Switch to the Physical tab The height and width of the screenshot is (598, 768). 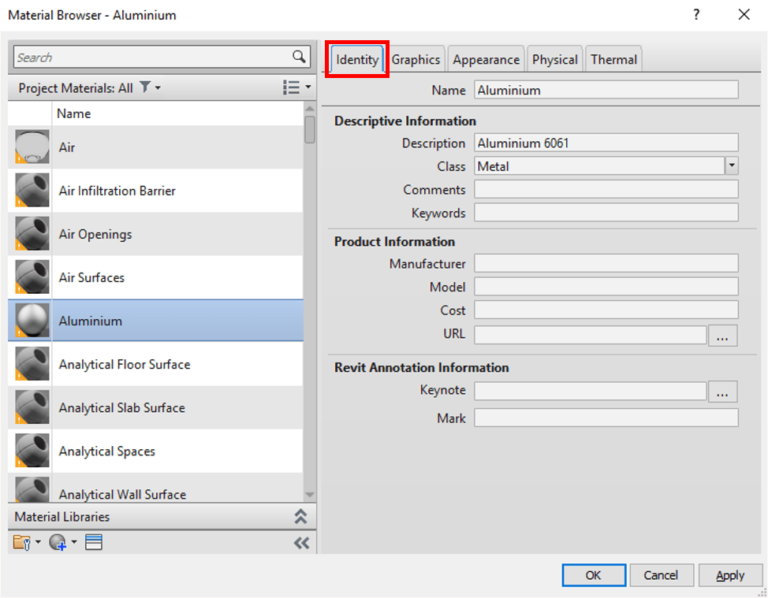pos(555,60)
